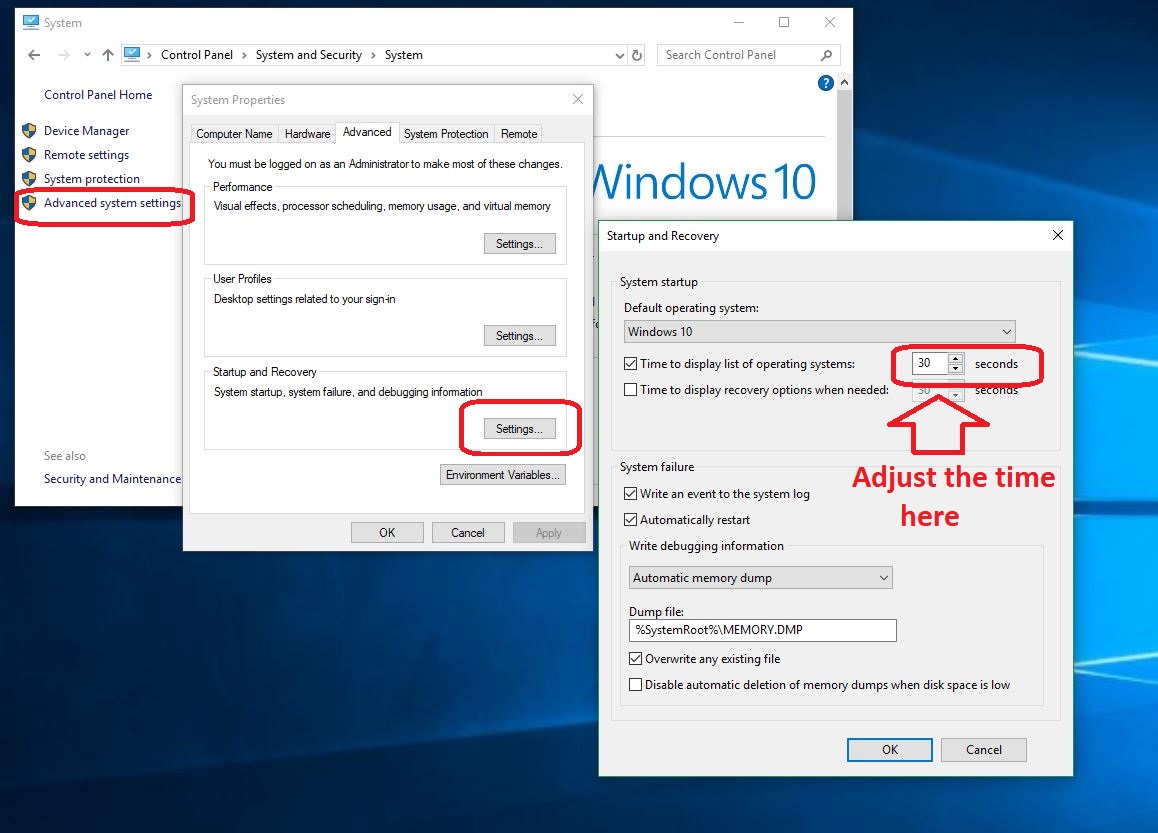Open Startup and Recovery Settings button
Image resolution: width=1158 pixels, height=833 pixels.
pyautogui.click(x=519, y=429)
